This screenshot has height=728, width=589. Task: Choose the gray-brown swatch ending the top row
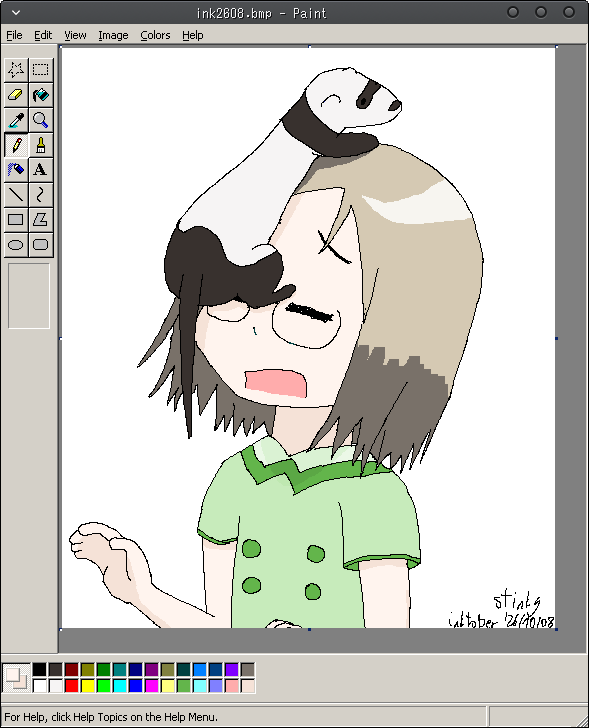point(248,670)
